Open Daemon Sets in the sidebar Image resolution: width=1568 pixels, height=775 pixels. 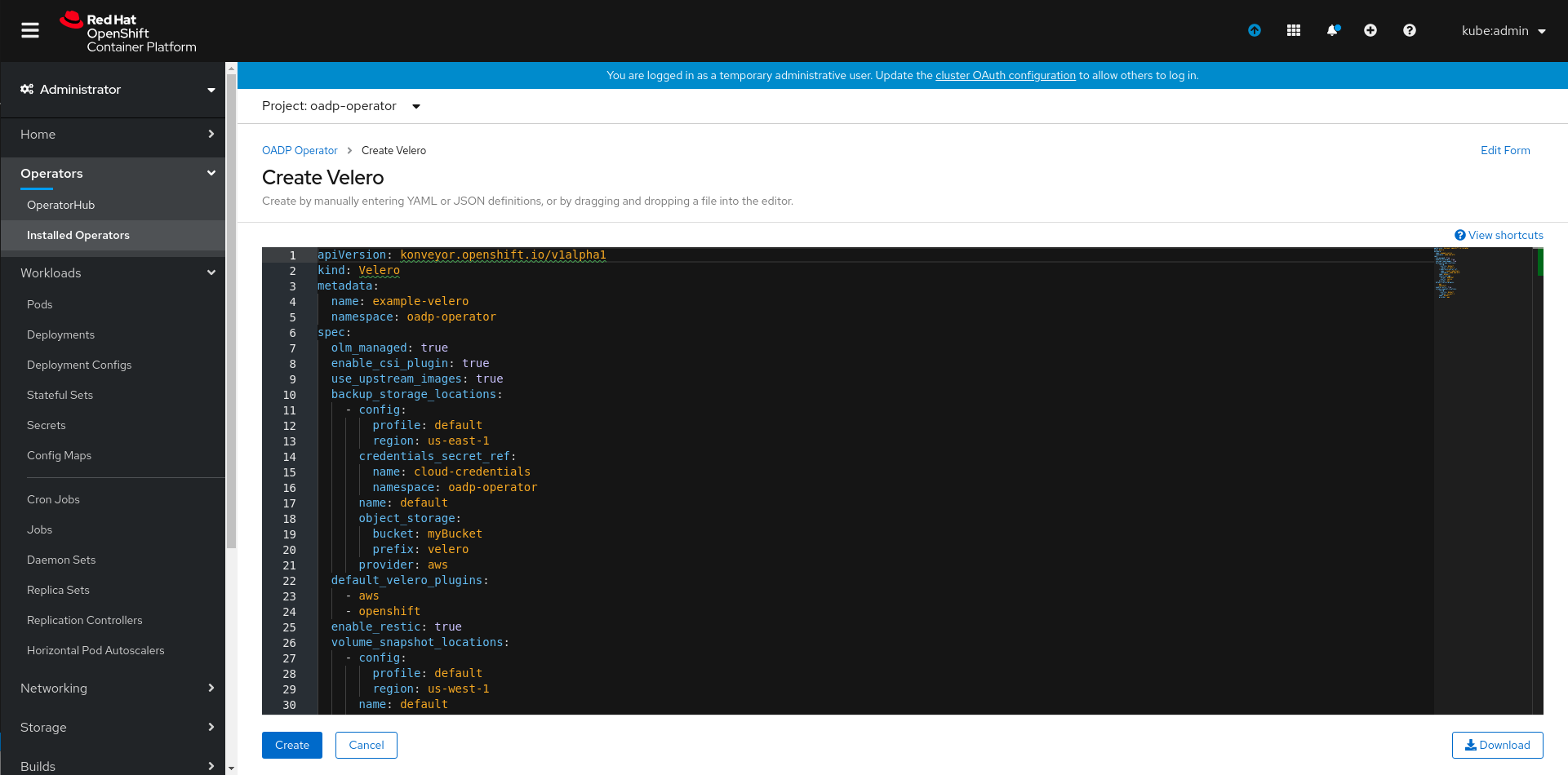click(x=61, y=560)
